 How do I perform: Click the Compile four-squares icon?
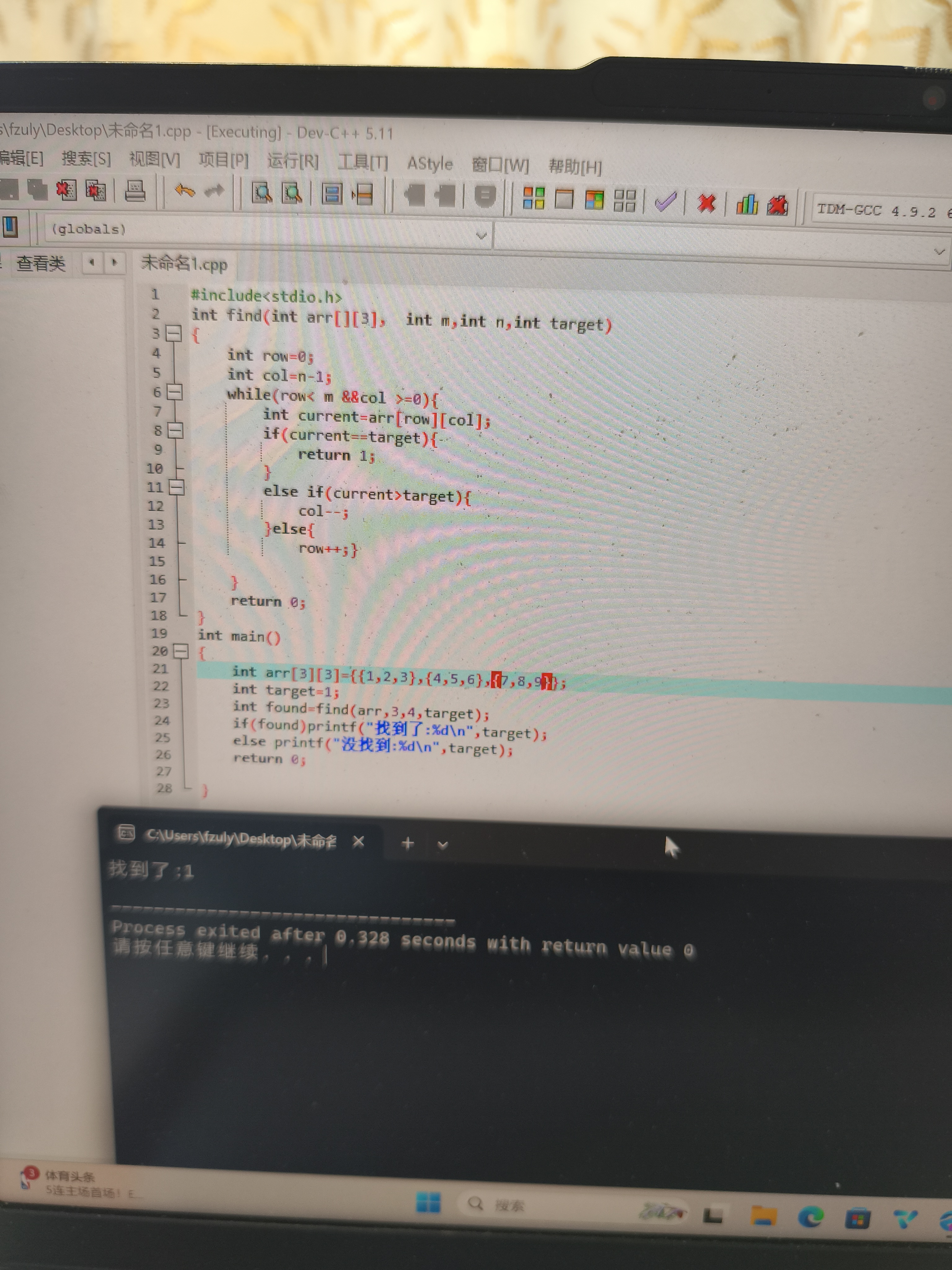pyautogui.click(x=533, y=199)
